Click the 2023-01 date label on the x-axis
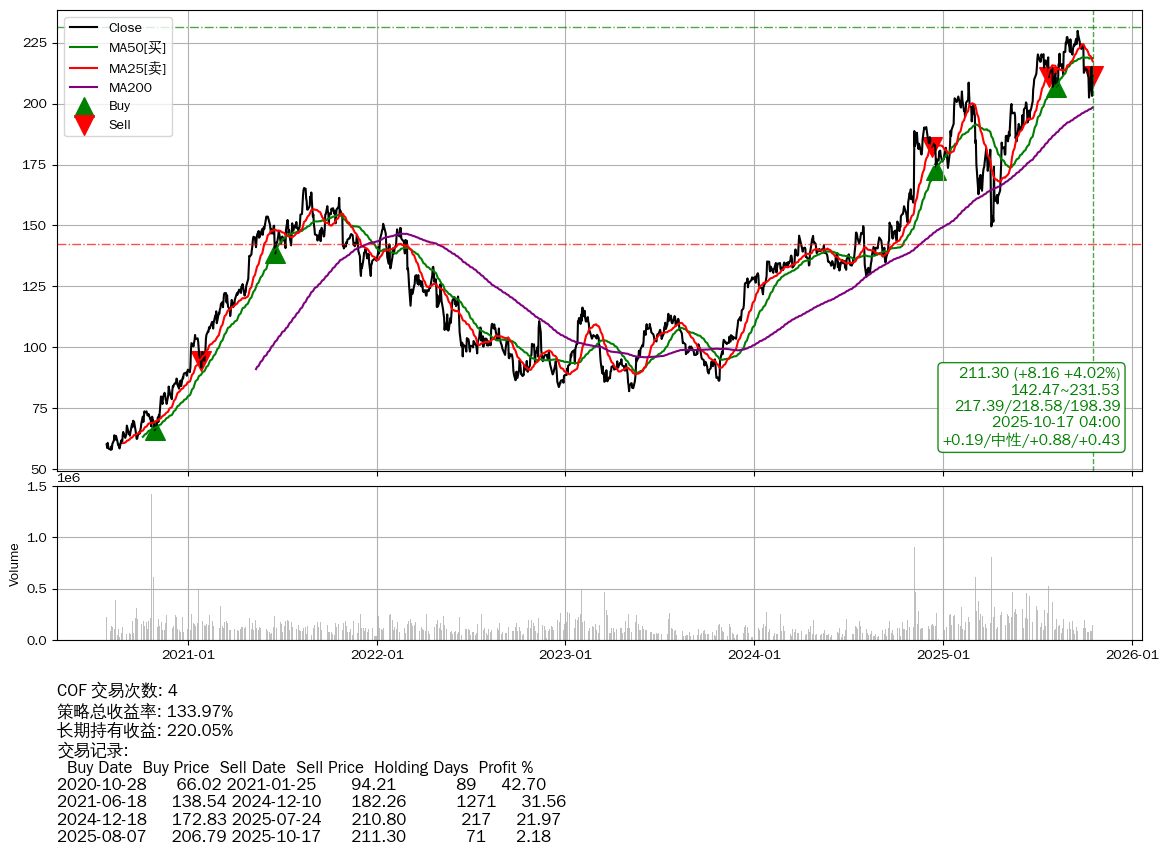This screenshot has height=855, width=1168. [566, 655]
